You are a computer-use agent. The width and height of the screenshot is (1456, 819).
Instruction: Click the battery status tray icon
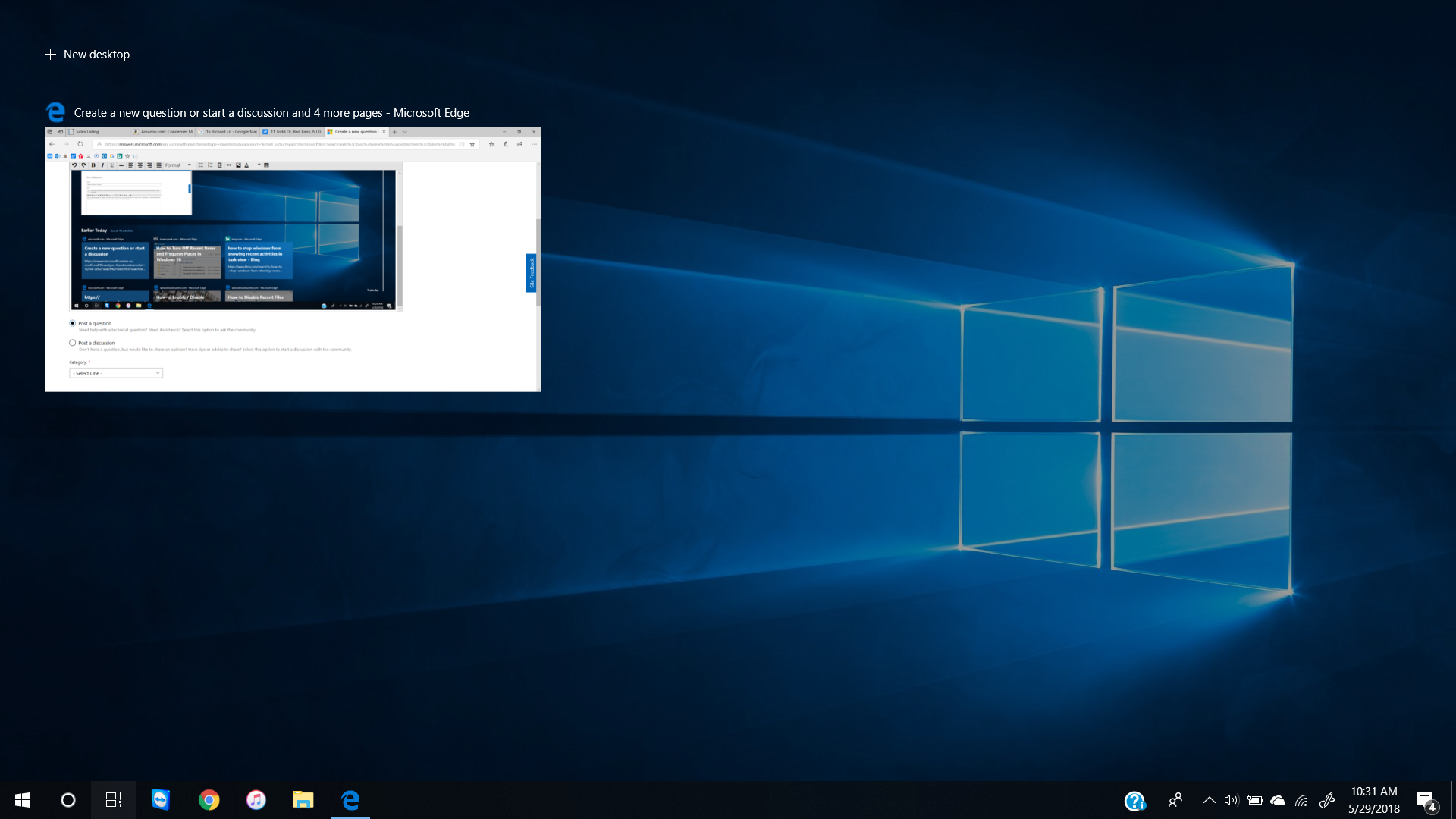[1254, 800]
